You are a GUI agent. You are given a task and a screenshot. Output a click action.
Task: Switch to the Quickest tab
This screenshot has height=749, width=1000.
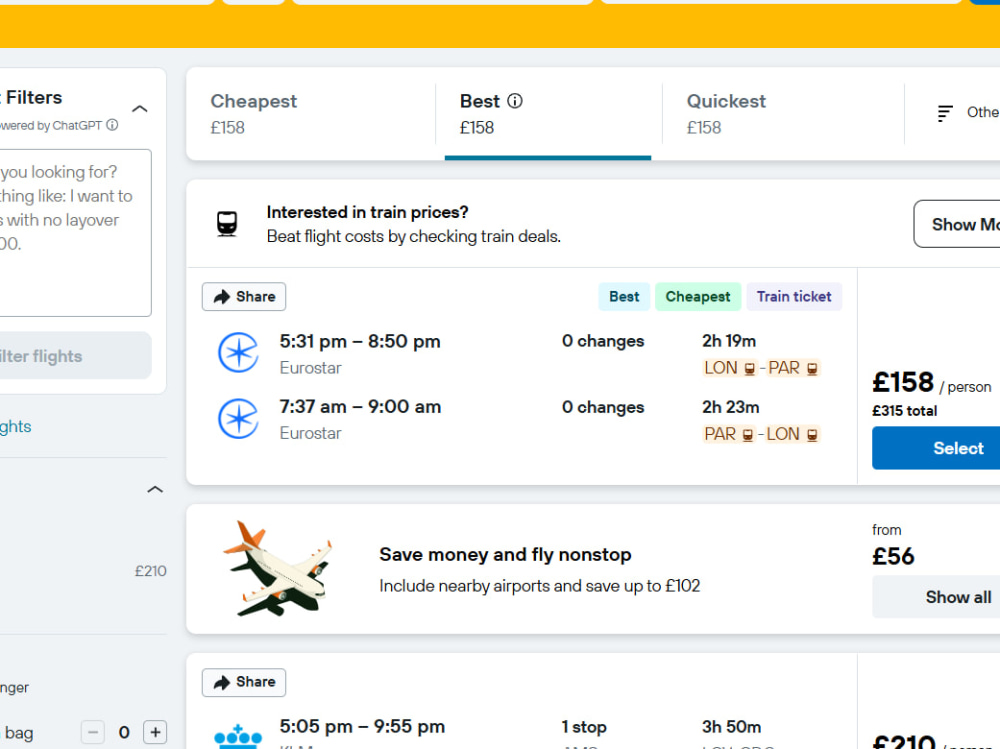coord(783,114)
